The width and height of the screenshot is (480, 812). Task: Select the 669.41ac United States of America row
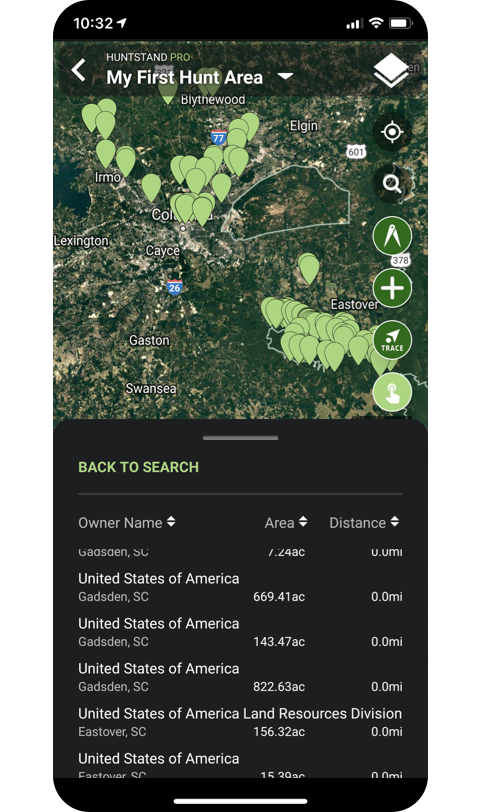click(240, 587)
